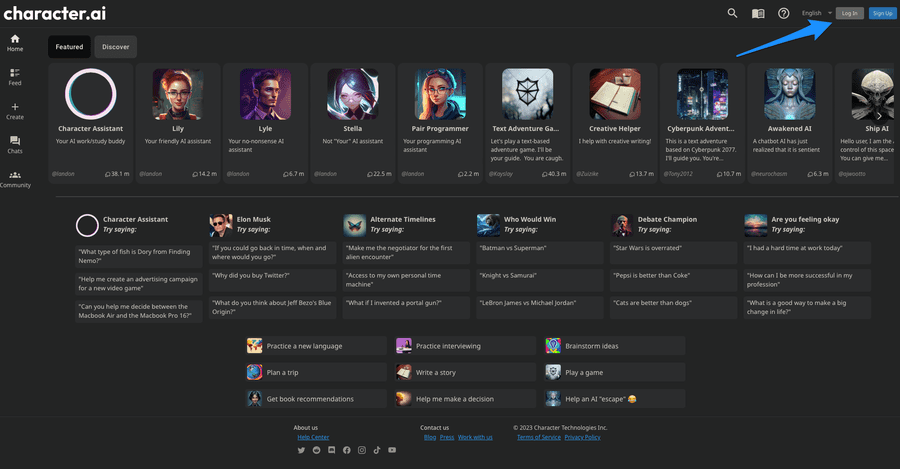The height and width of the screenshot is (469, 900).
Task: Click the Plan a trip icon
Action: (x=254, y=372)
